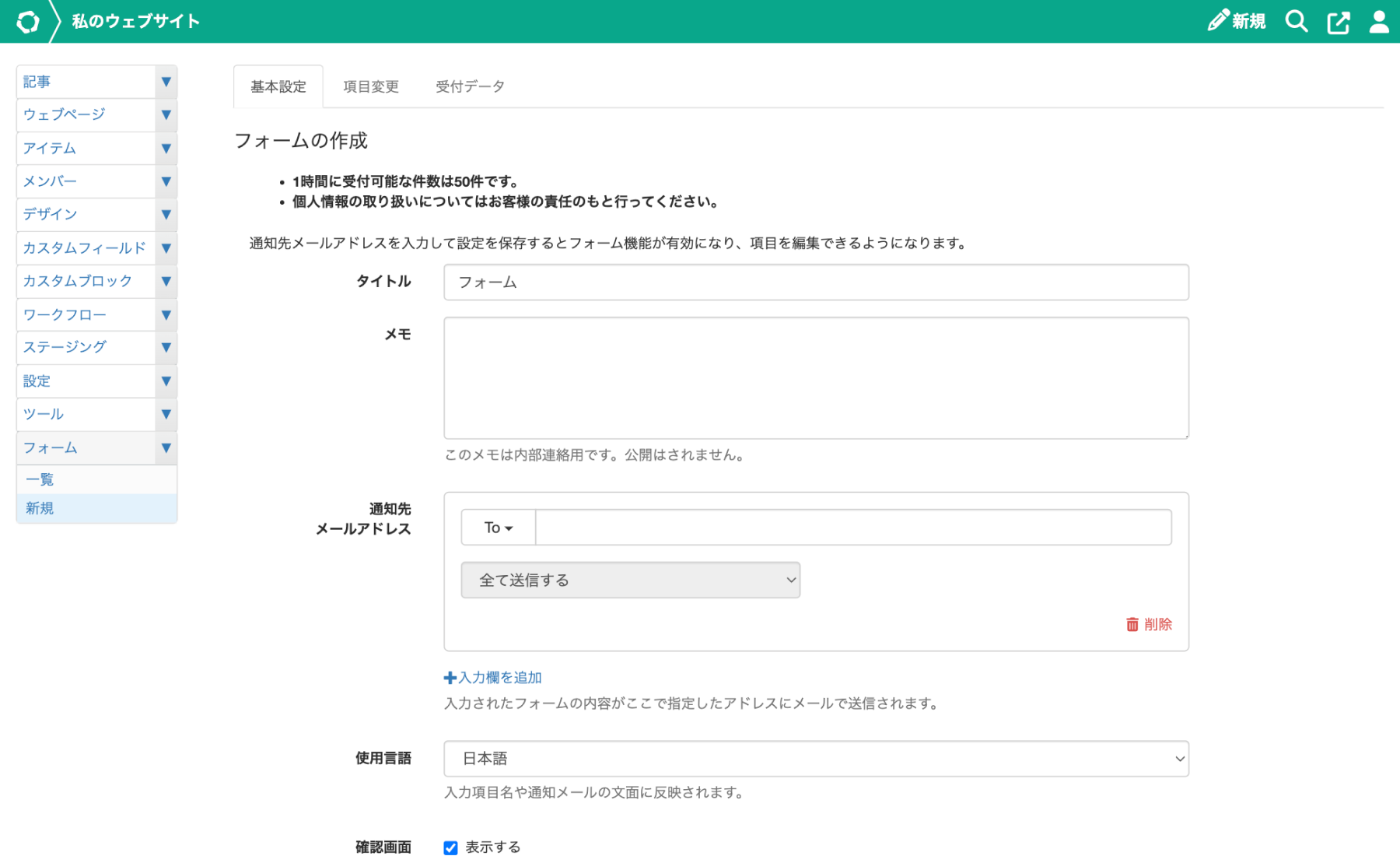
Task: Expand the 記事 menu arrow
Action: tap(166, 82)
